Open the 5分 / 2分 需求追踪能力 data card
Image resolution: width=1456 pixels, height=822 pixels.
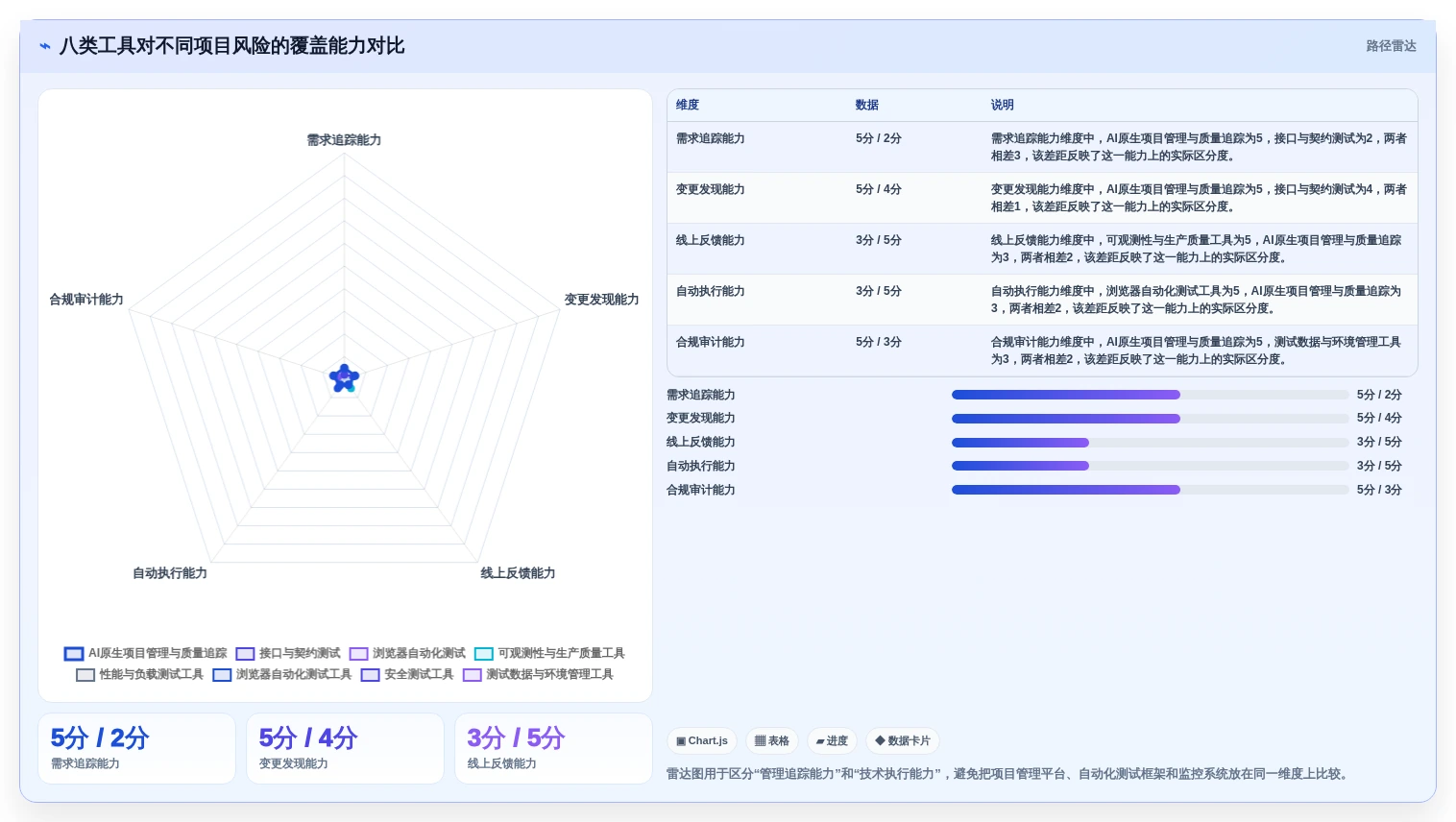(136, 749)
